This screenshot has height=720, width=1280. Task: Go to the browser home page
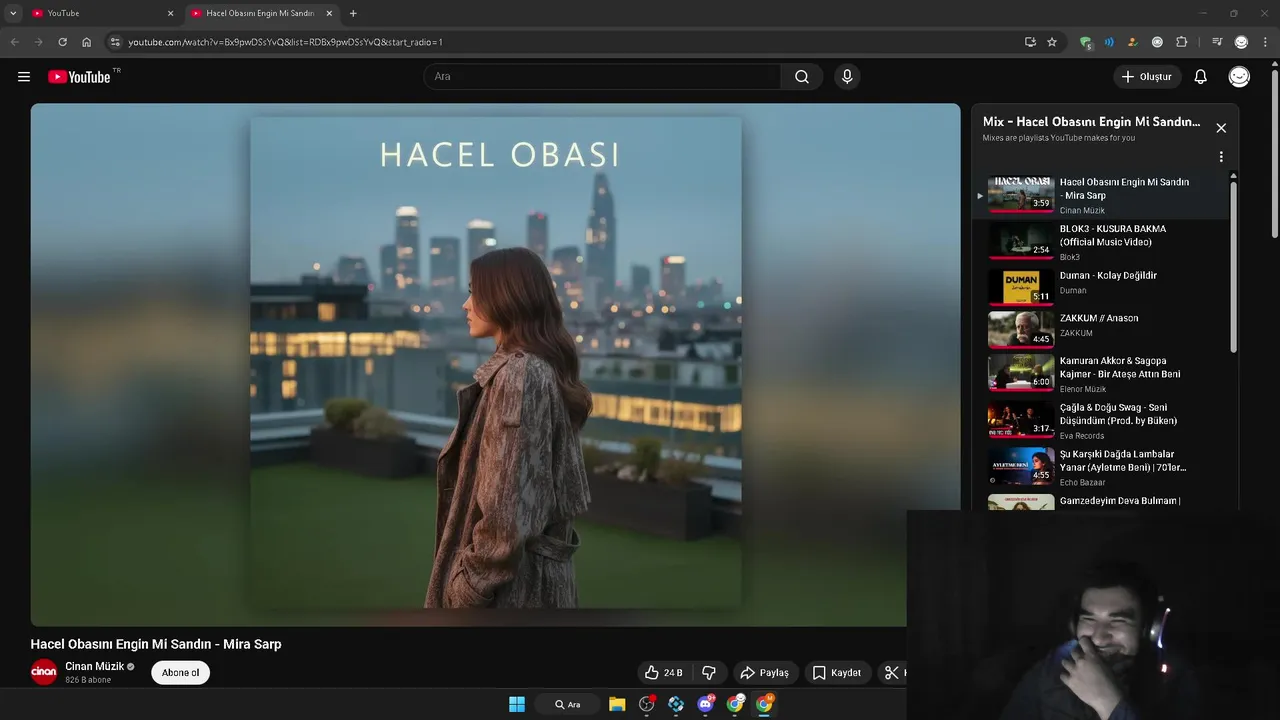click(x=87, y=42)
